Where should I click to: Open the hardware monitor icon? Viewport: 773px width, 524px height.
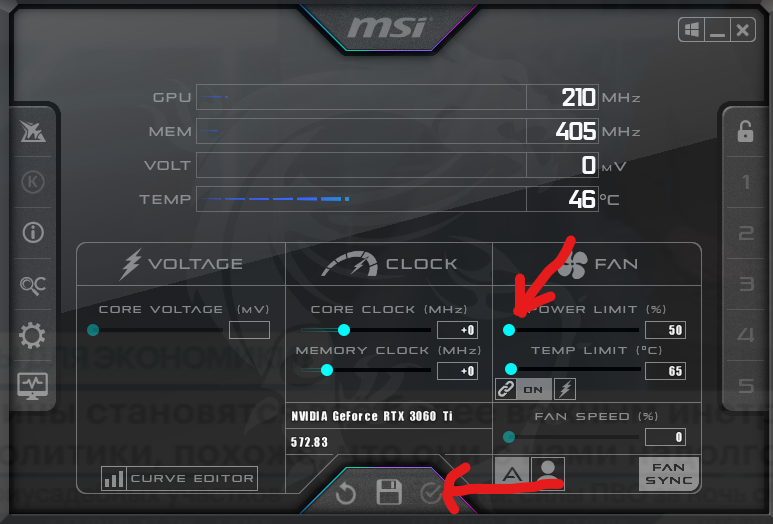click(x=33, y=386)
